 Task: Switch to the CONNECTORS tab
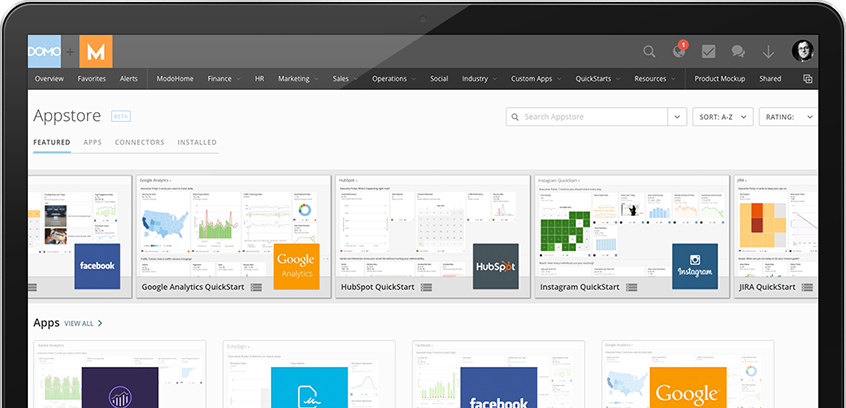(140, 142)
